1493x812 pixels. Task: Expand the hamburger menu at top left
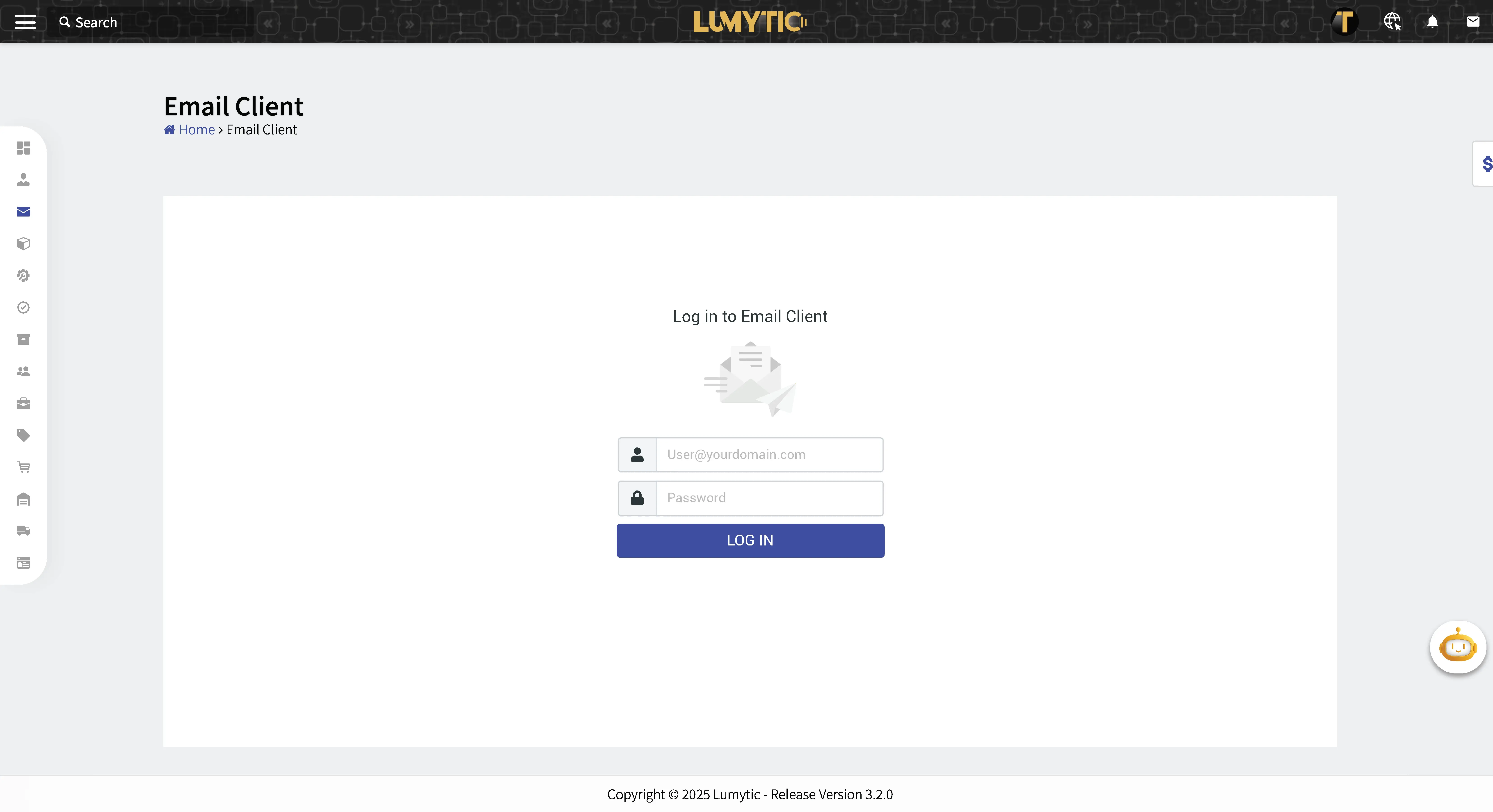pyautogui.click(x=24, y=22)
